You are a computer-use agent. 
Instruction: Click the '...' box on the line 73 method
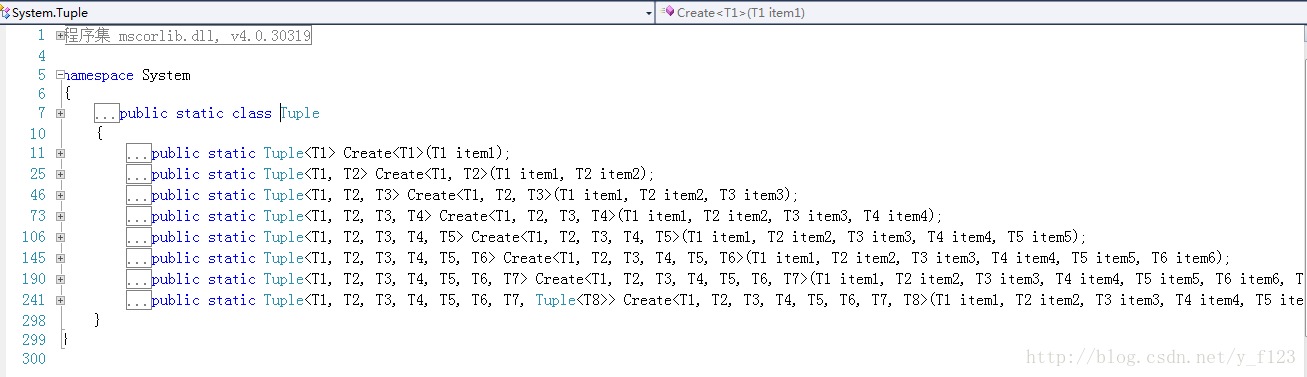click(138, 216)
